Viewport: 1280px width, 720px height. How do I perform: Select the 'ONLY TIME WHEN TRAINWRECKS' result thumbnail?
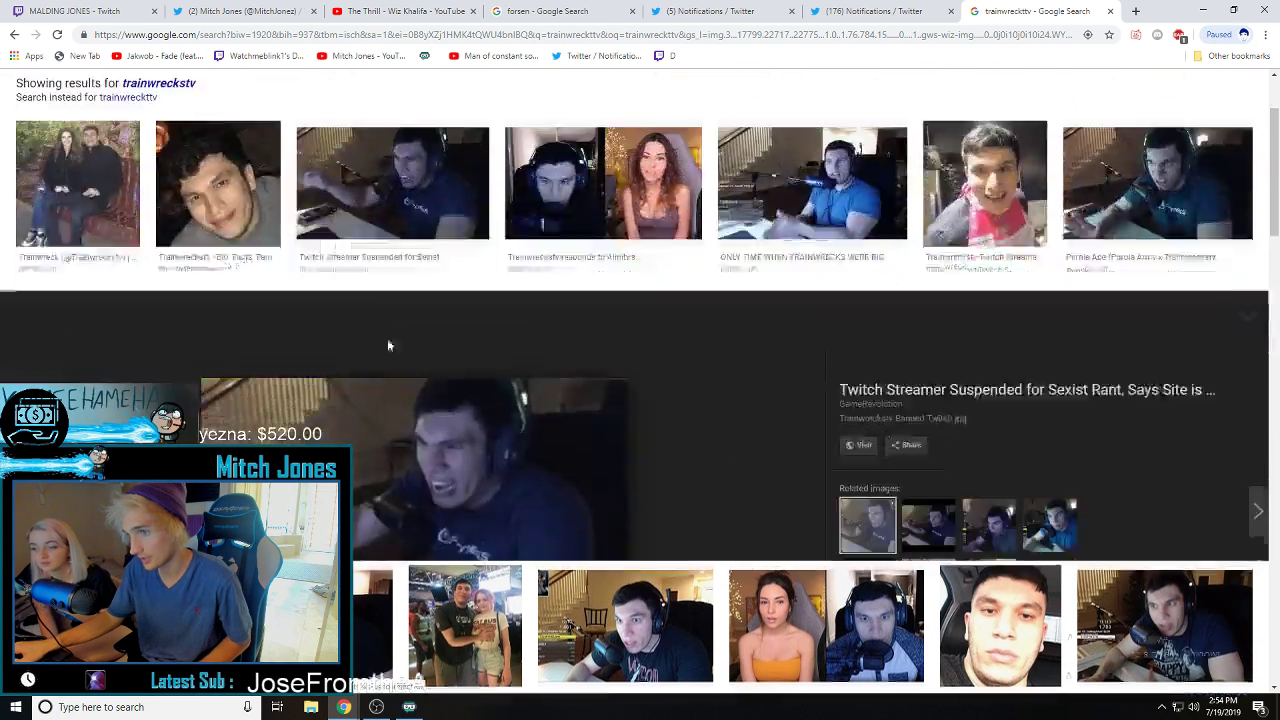tap(812, 183)
